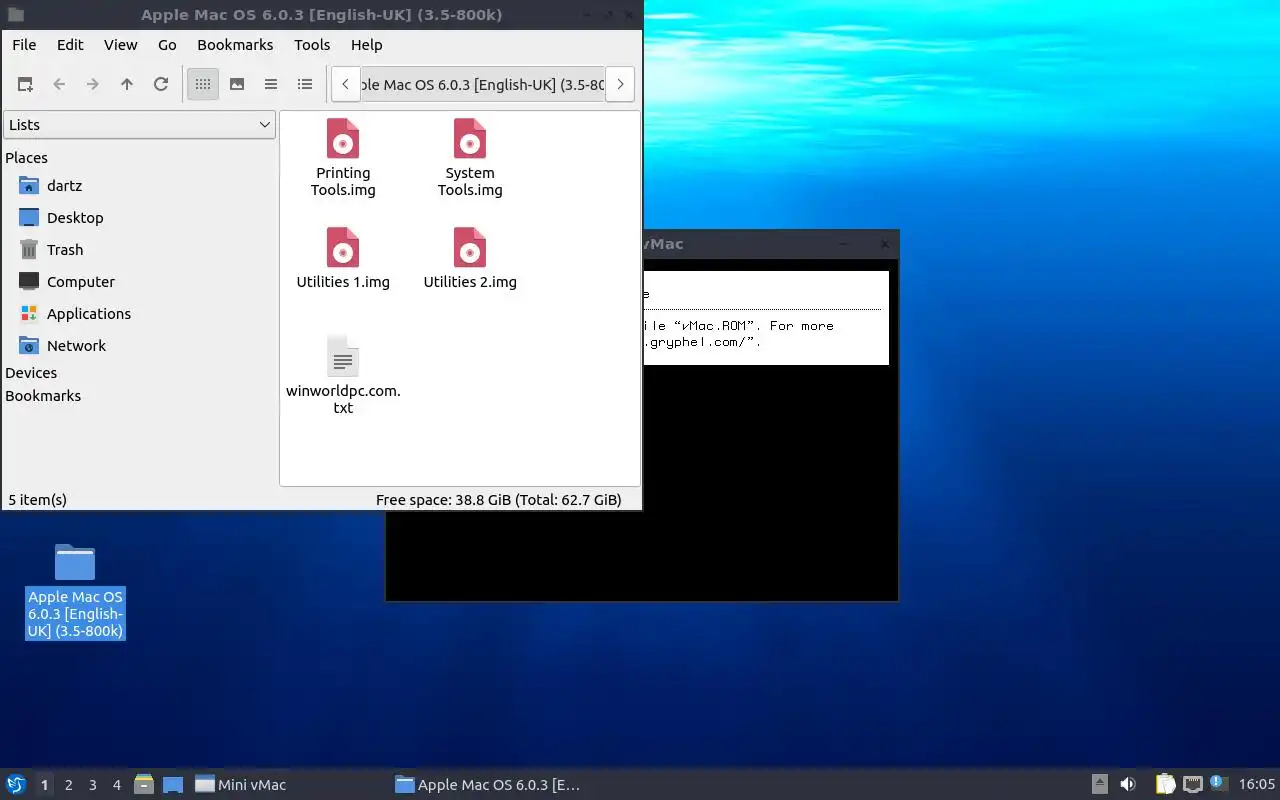Open the network connection tray icon

click(x=1192, y=785)
